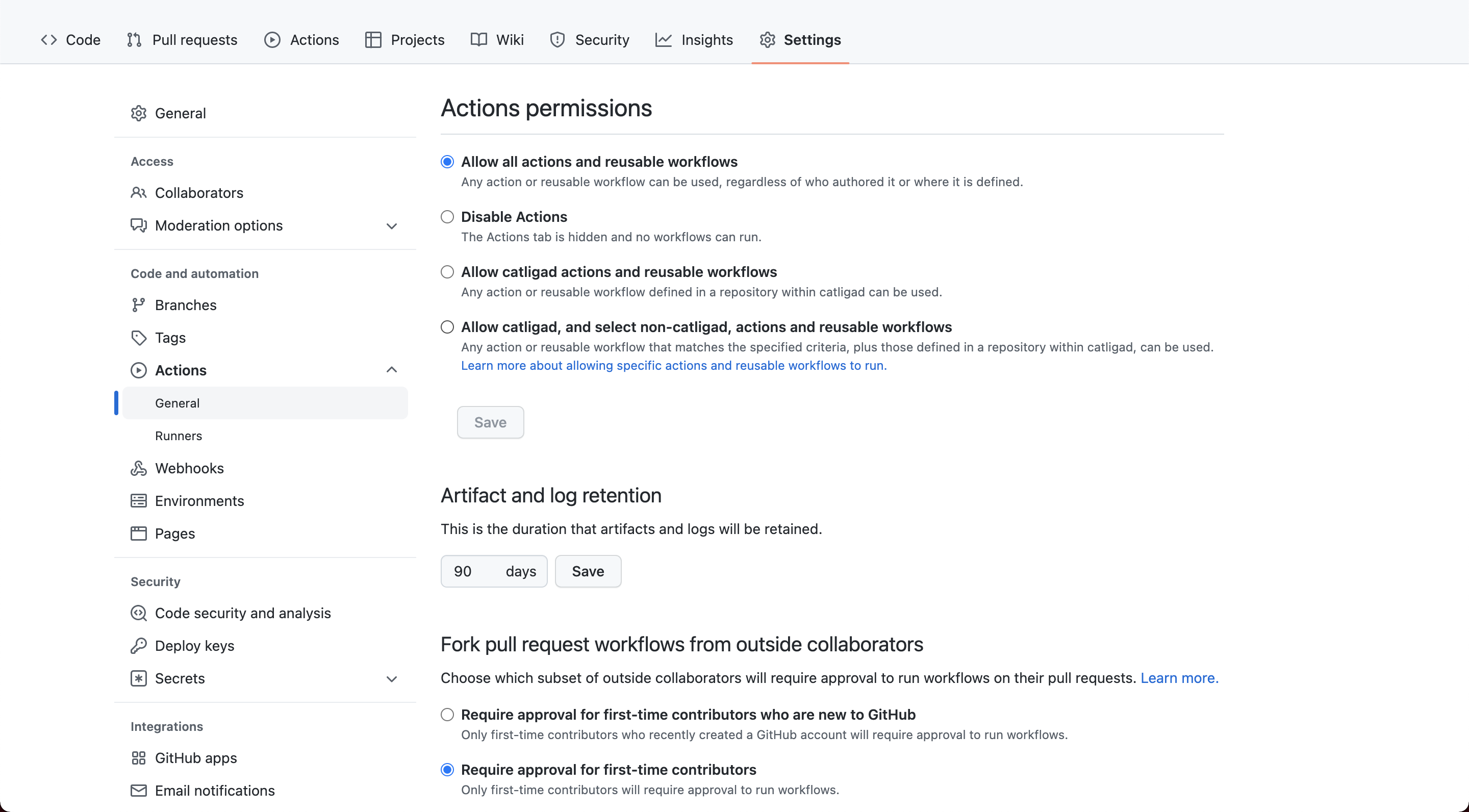
Task: Click the Settings gear icon
Action: pos(768,40)
